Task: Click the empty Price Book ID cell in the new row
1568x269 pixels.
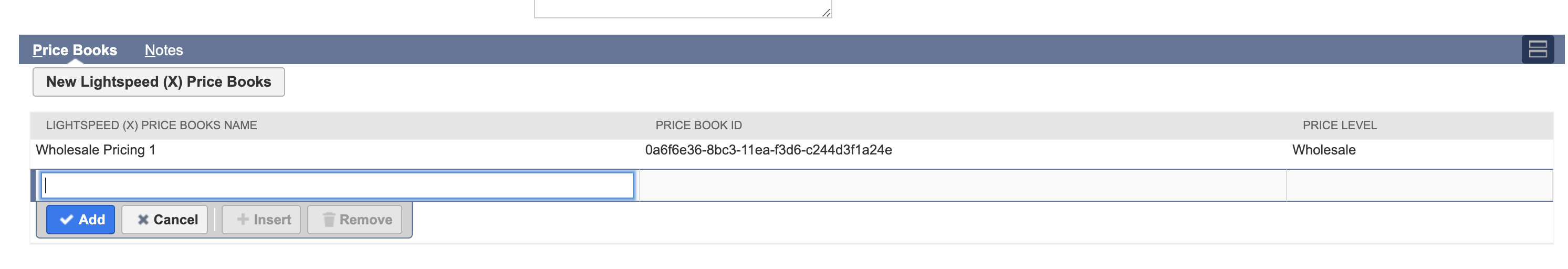Action: click(x=961, y=185)
